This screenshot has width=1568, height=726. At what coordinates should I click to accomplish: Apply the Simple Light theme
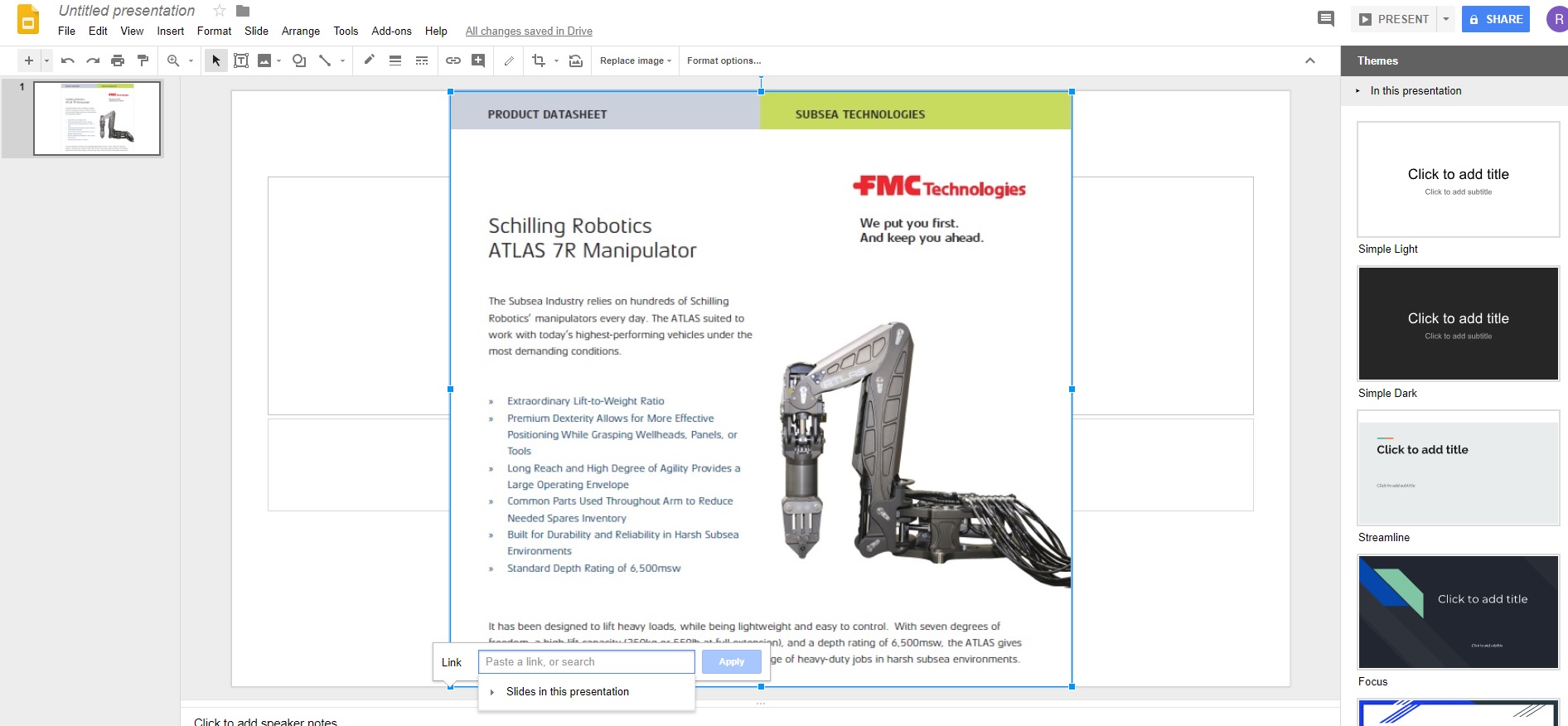pos(1459,180)
